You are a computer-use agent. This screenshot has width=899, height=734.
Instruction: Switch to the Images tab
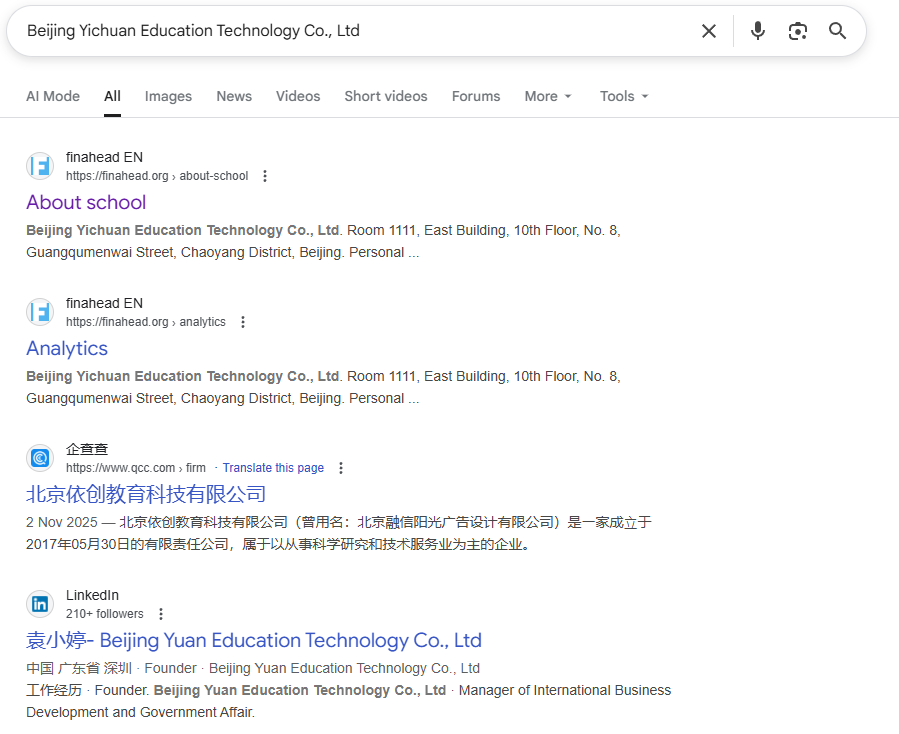pyautogui.click(x=168, y=96)
